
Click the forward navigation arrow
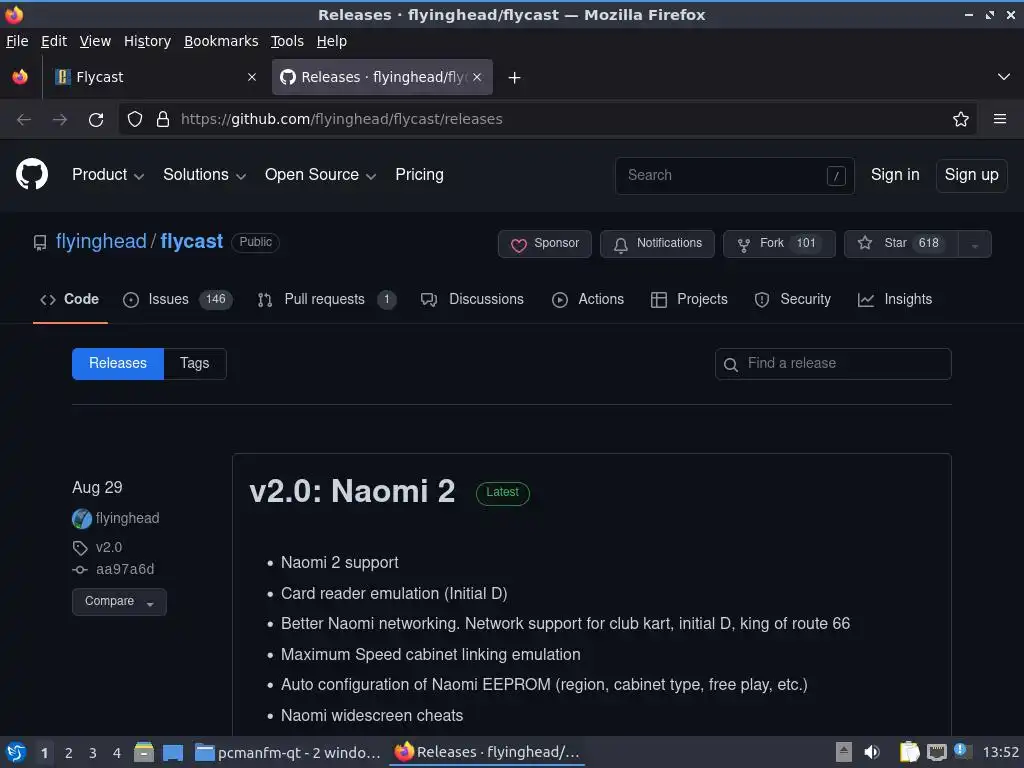point(60,120)
